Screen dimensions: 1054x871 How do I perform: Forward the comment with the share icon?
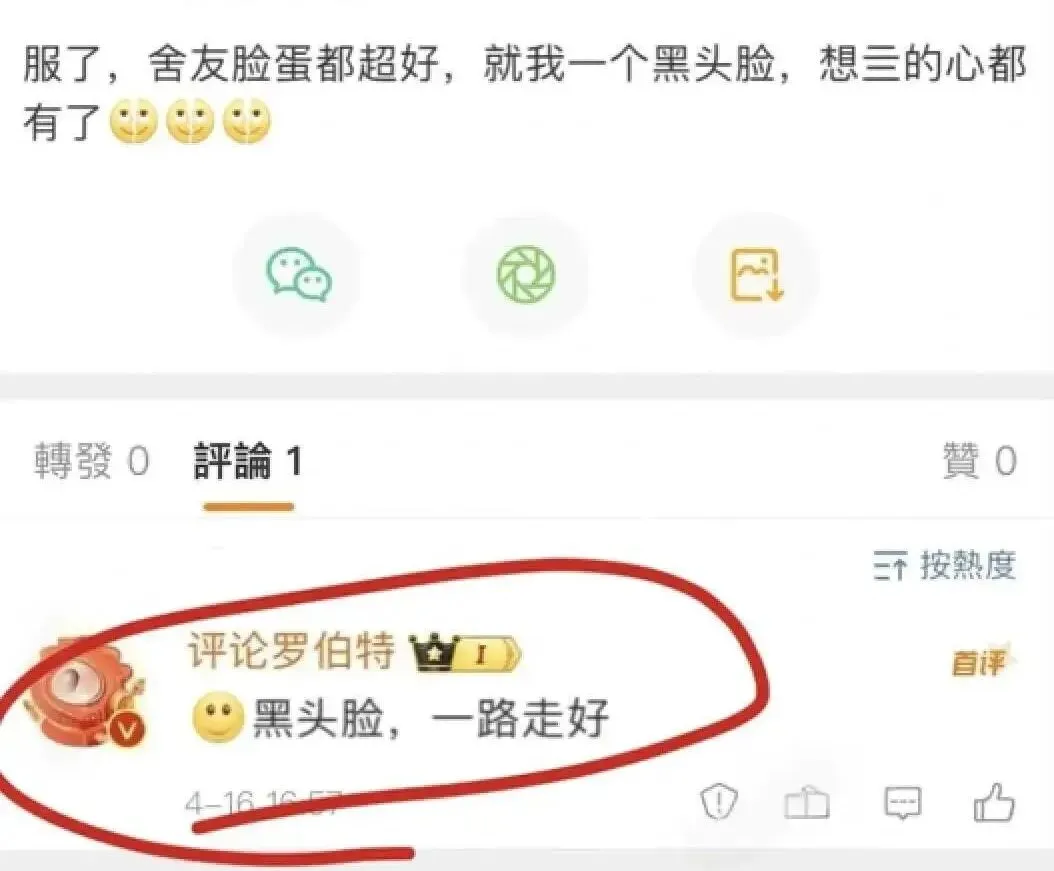coord(807,803)
